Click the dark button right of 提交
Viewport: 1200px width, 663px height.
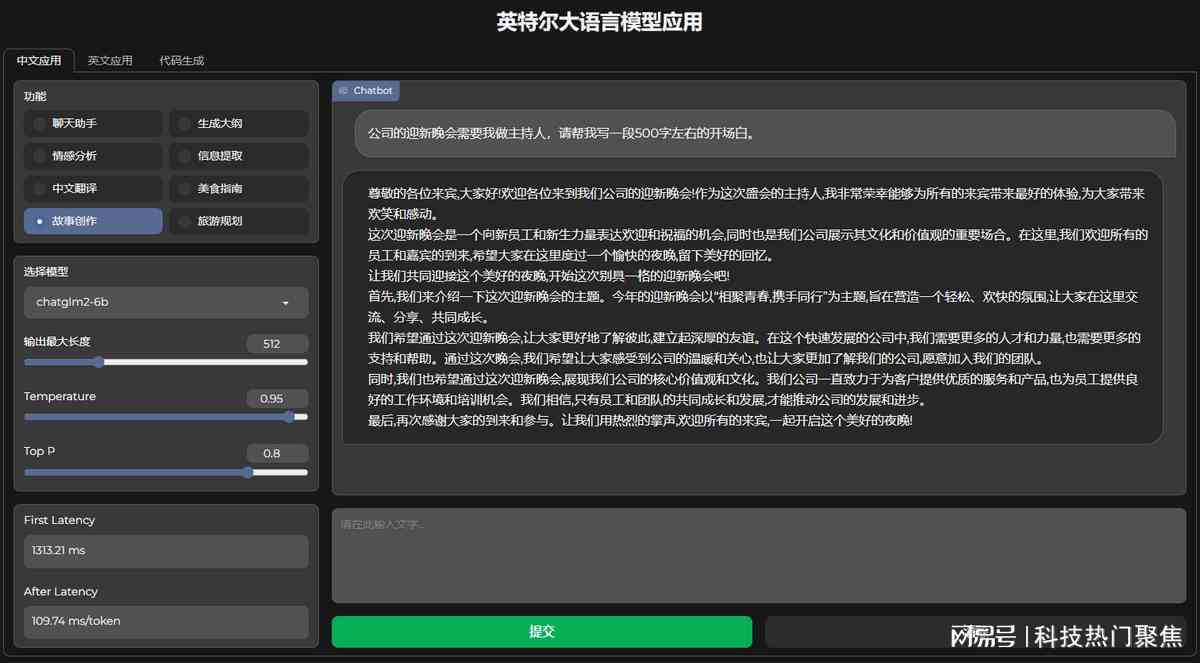tap(975, 632)
